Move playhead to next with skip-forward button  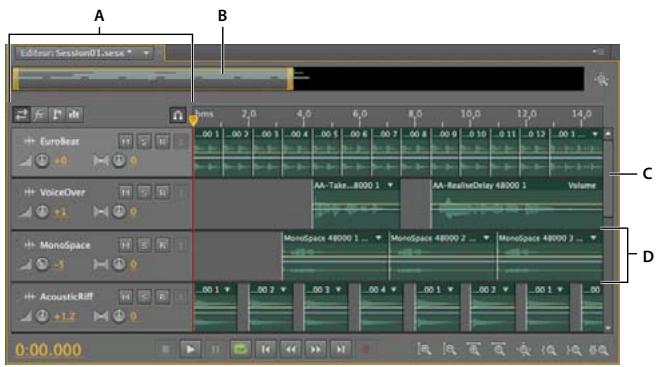(x=340, y=349)
